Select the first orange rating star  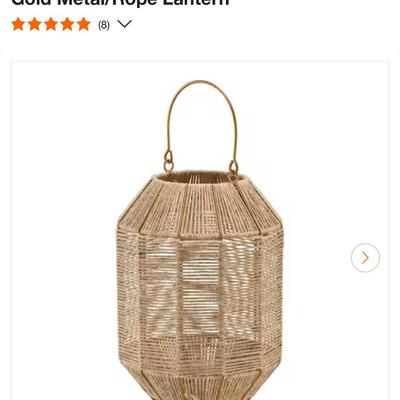click(18, 24)
